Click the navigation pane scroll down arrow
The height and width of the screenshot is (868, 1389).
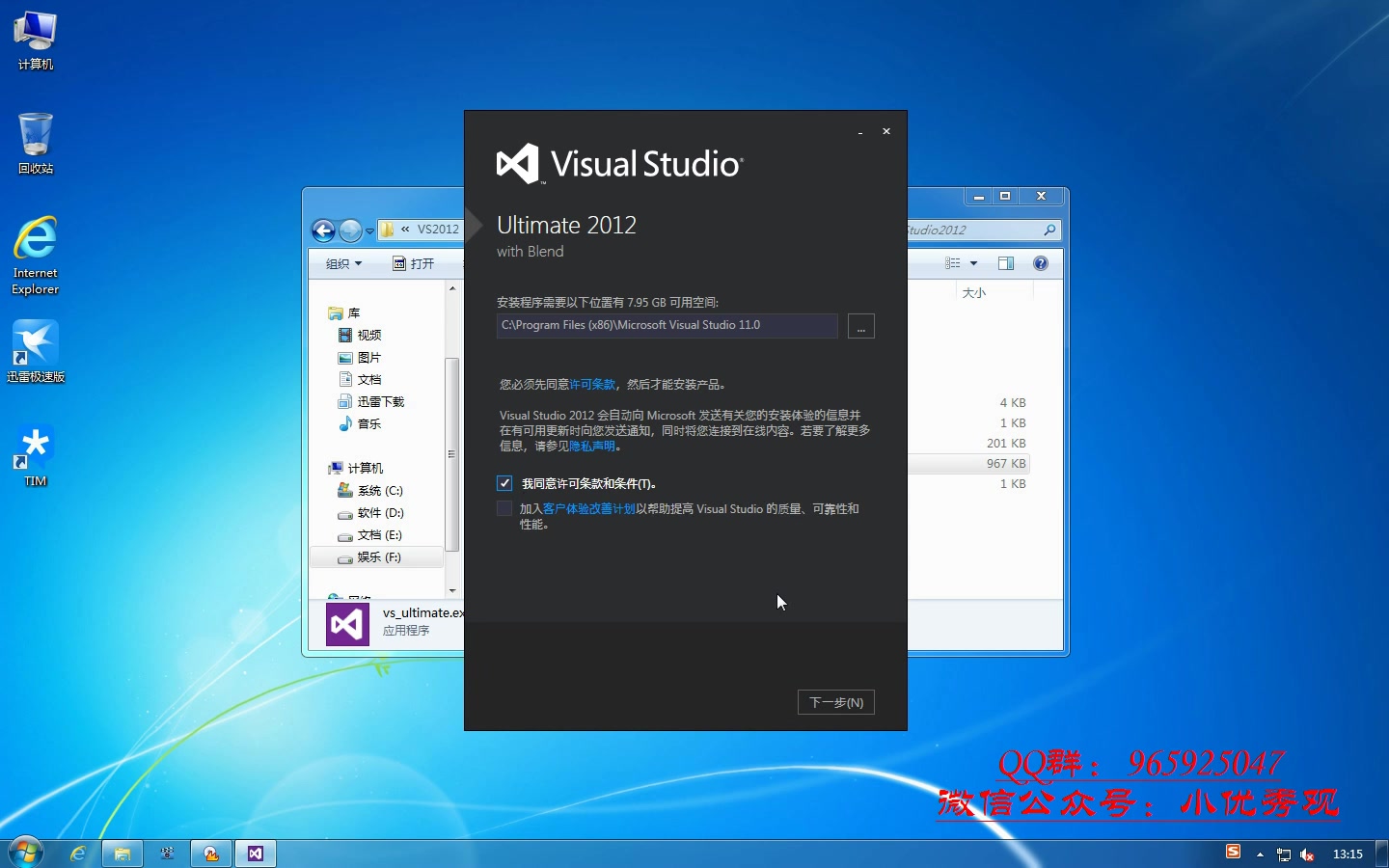(451, 590)
